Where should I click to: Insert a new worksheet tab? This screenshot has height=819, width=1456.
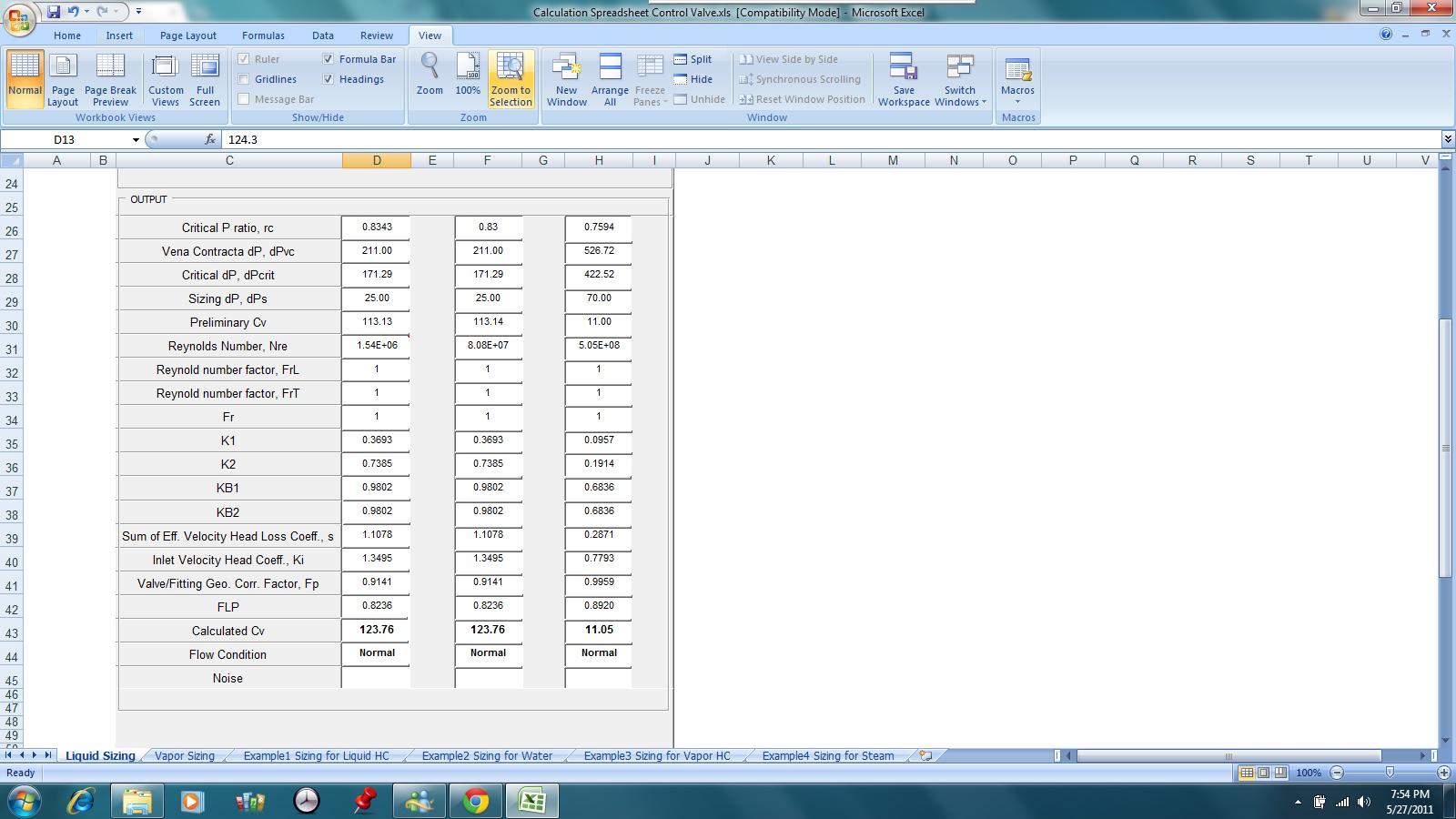925,755
